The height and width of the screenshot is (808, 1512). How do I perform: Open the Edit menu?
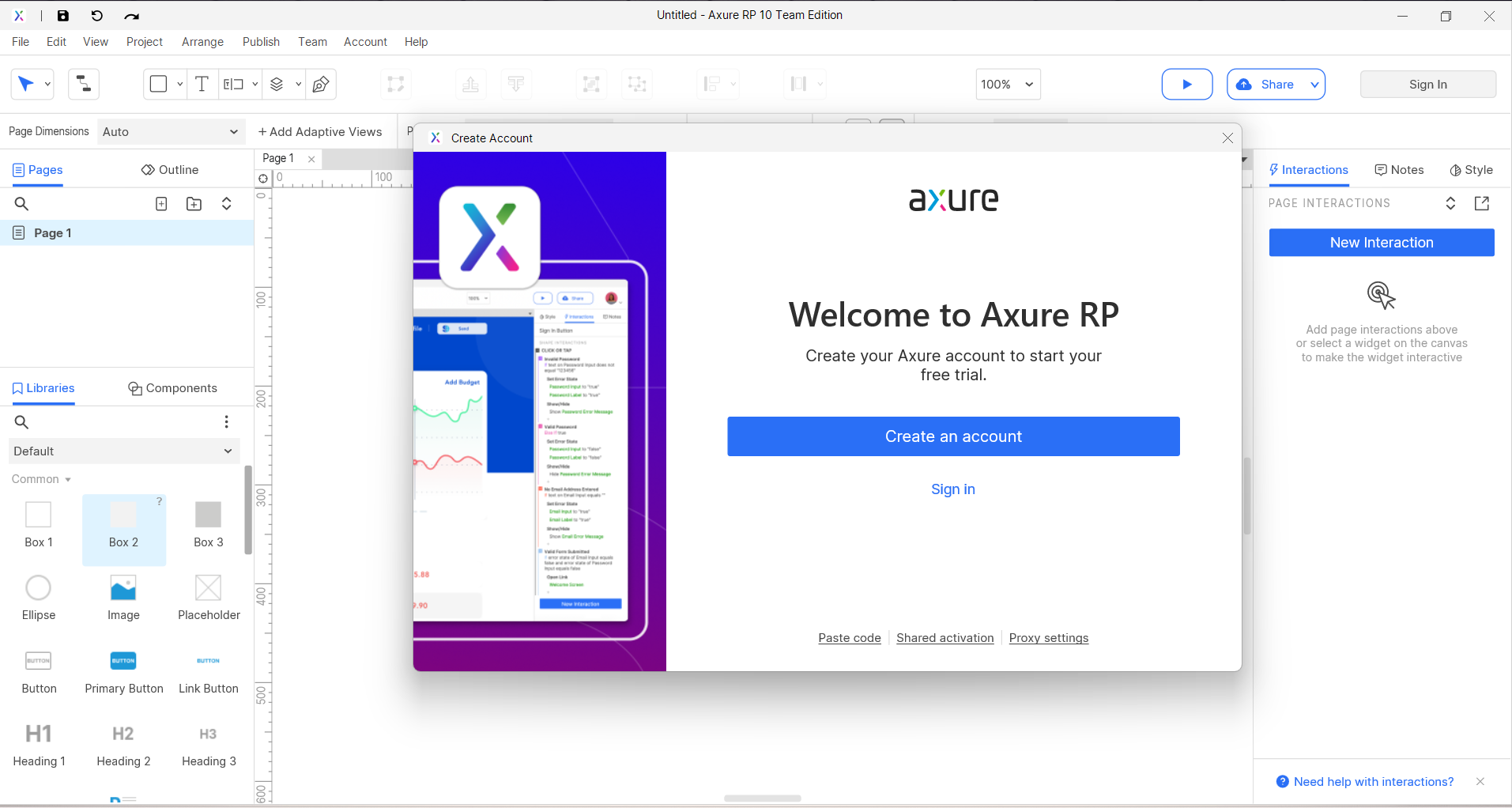[x=56, y=42]
